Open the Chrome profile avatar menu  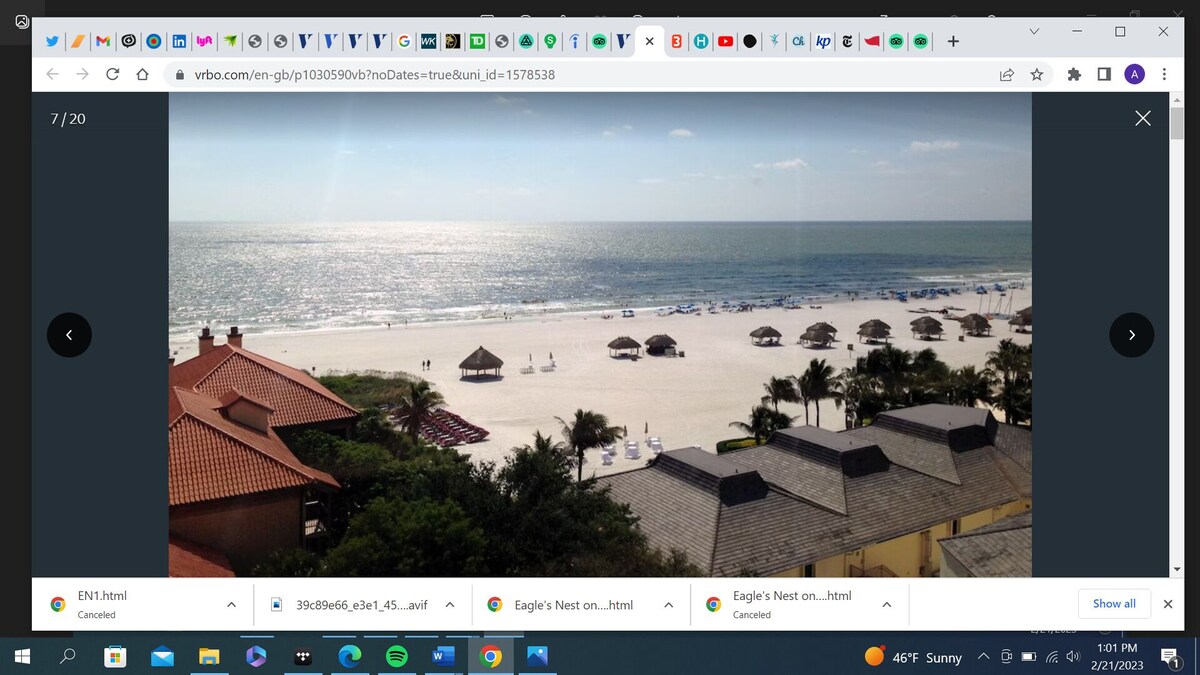pyautogui.click(x=1134, y=74)
